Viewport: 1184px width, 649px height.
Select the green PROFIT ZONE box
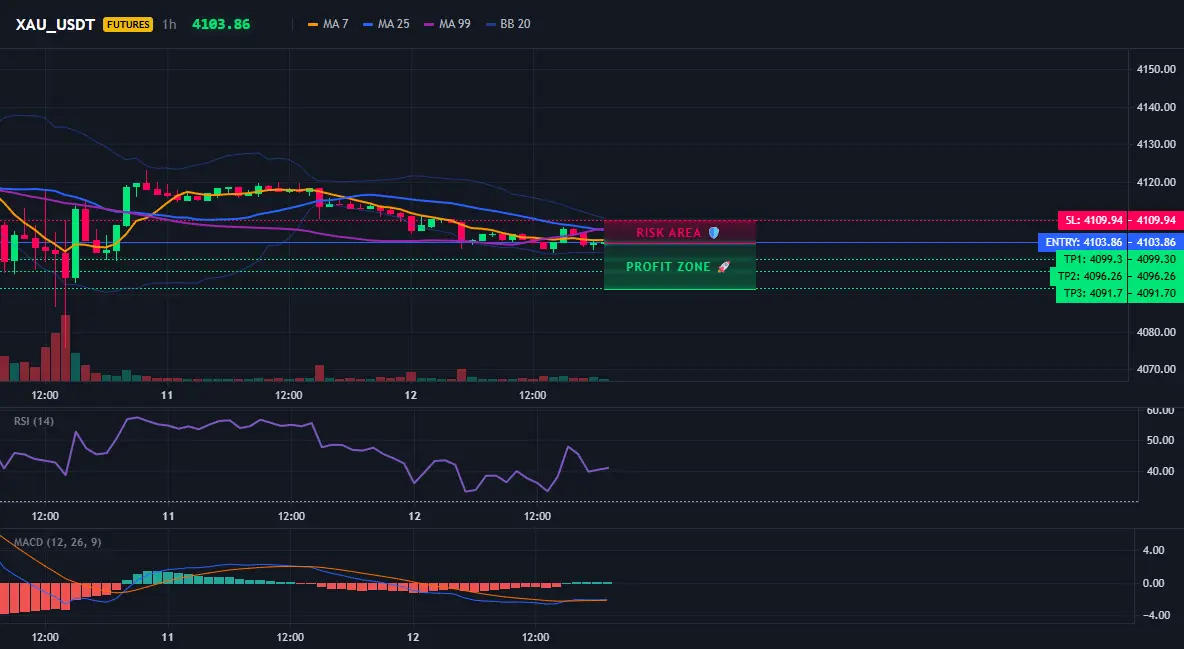pyautogui.click(x=680, y=267)
